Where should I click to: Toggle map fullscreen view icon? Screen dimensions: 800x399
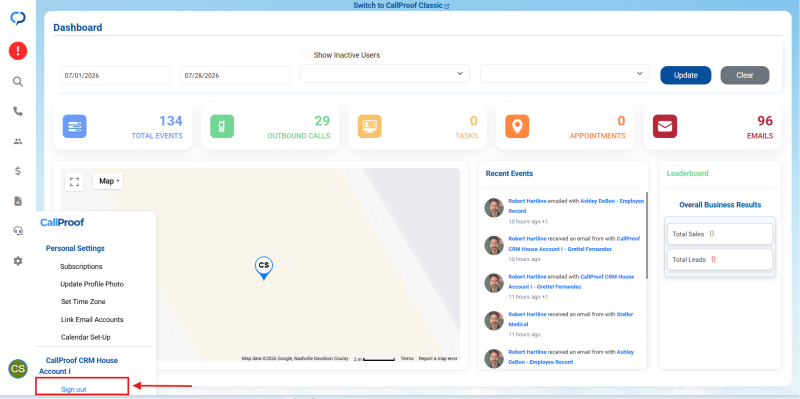point(74,182)
